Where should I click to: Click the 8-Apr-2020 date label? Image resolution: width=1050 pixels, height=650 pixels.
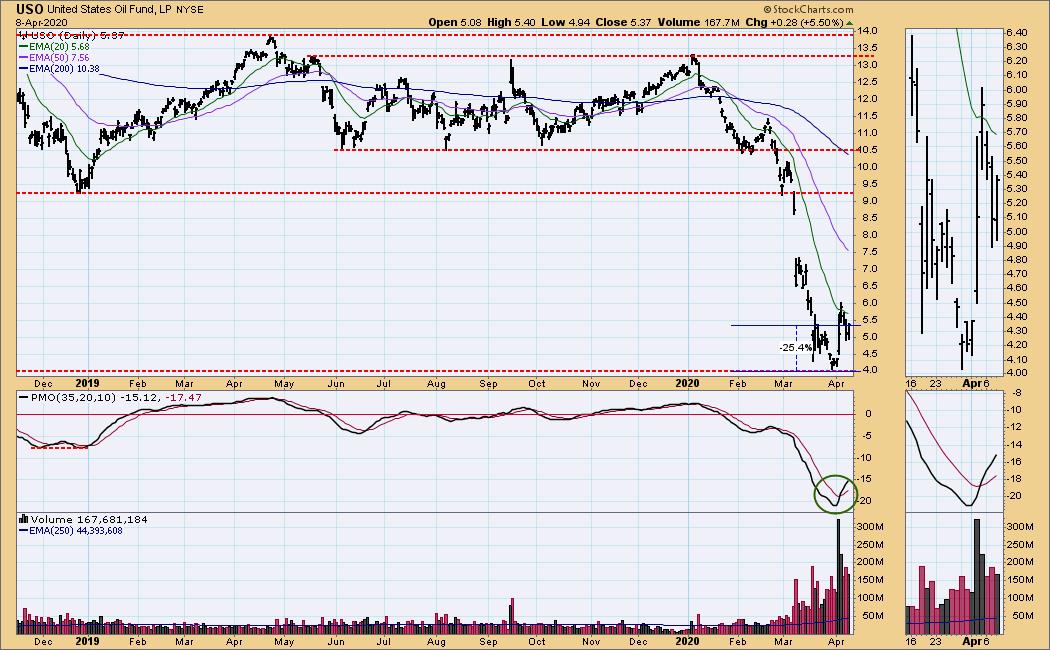pos(42,22)
